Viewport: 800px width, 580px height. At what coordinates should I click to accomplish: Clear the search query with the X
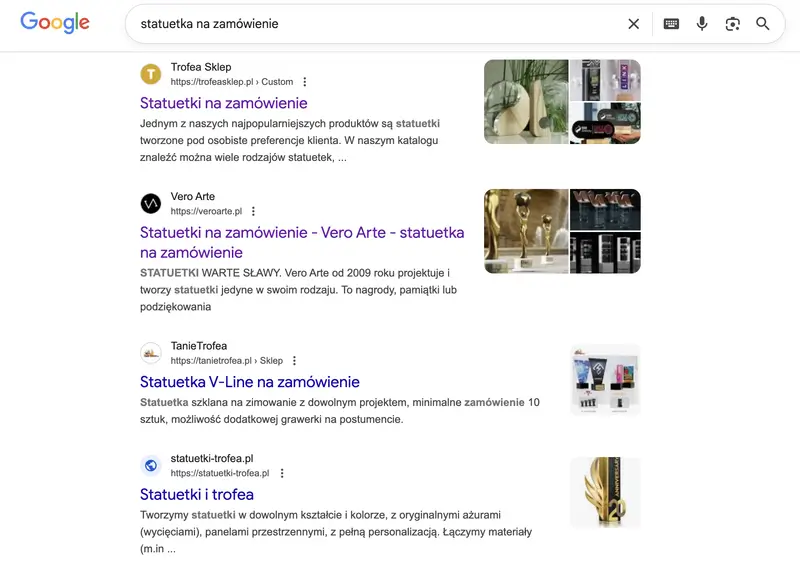pos(633,23)
